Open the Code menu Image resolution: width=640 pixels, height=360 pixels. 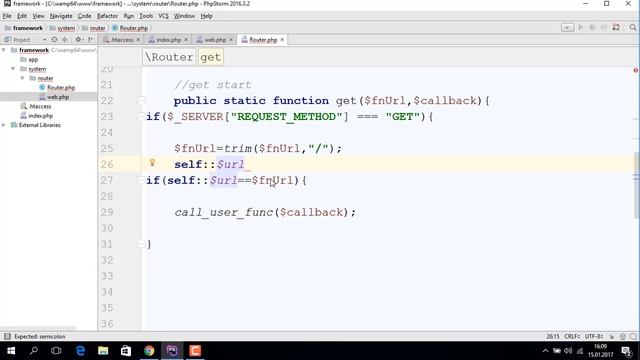tap(84, 16)
